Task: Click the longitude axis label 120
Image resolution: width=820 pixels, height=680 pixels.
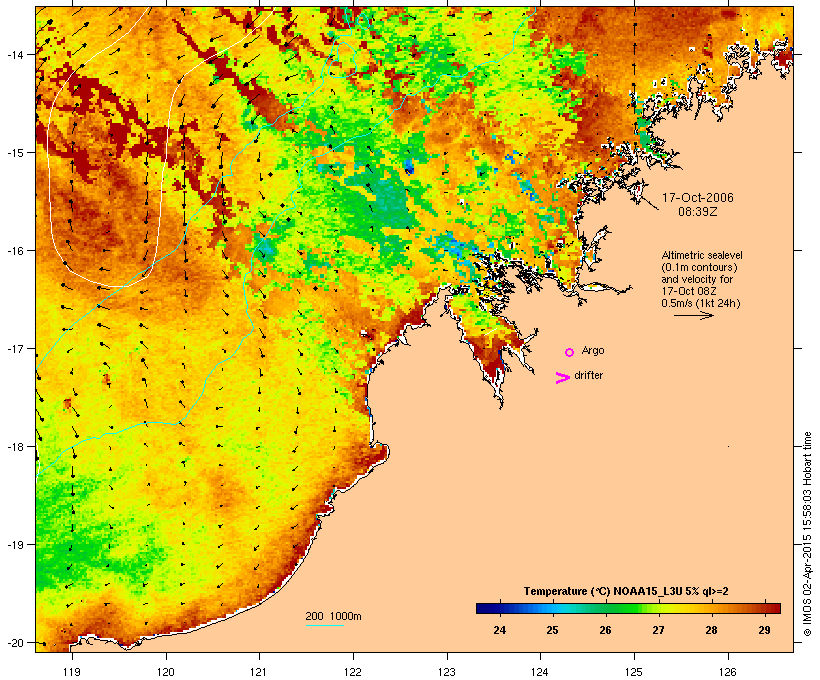Action: click(166, 672)
